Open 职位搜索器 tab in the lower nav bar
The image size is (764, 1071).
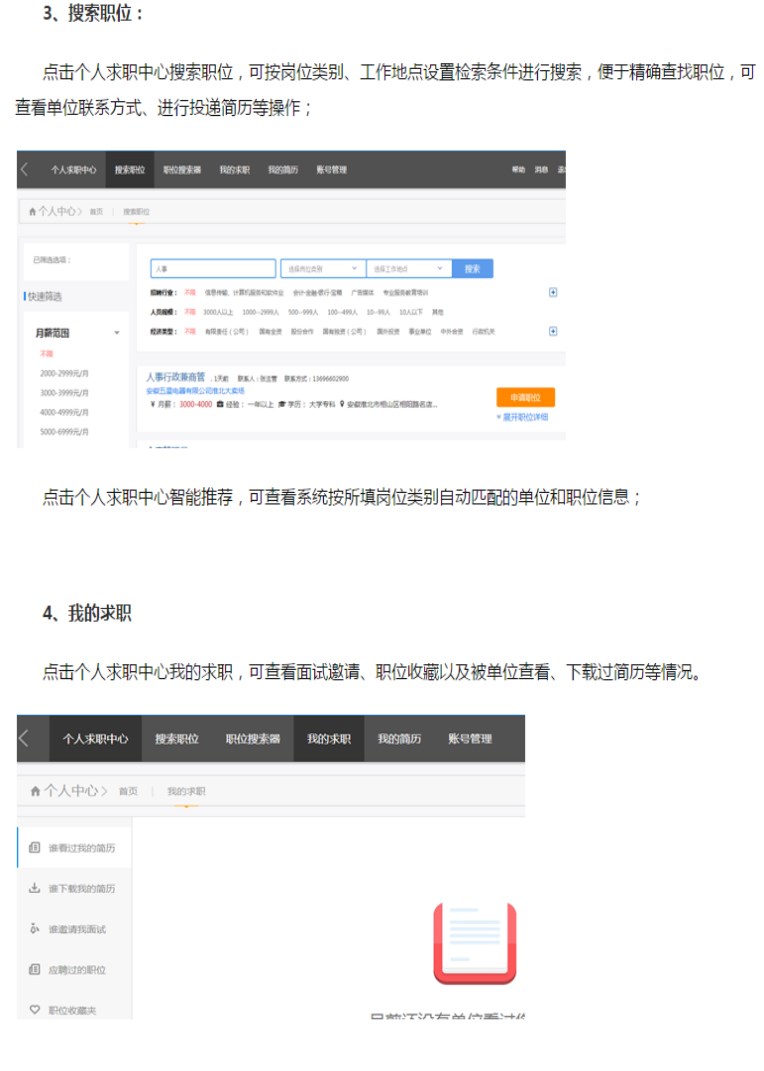tap(252, 739)
